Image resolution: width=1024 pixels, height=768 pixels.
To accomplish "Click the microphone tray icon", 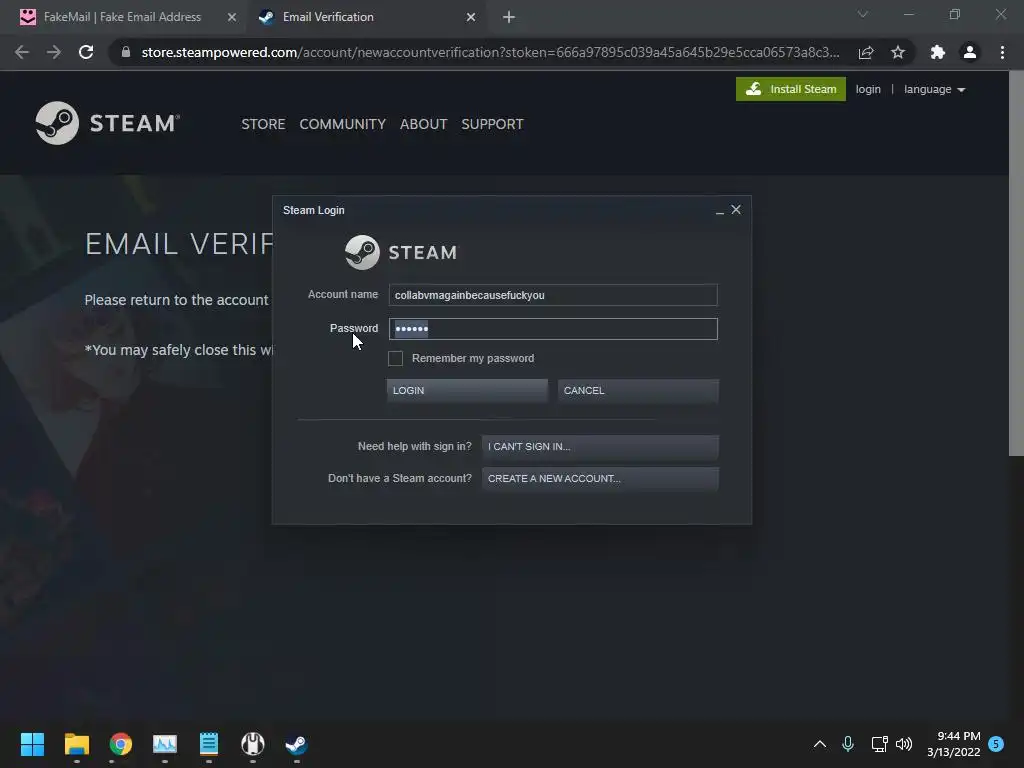I will tap(848, 744).
